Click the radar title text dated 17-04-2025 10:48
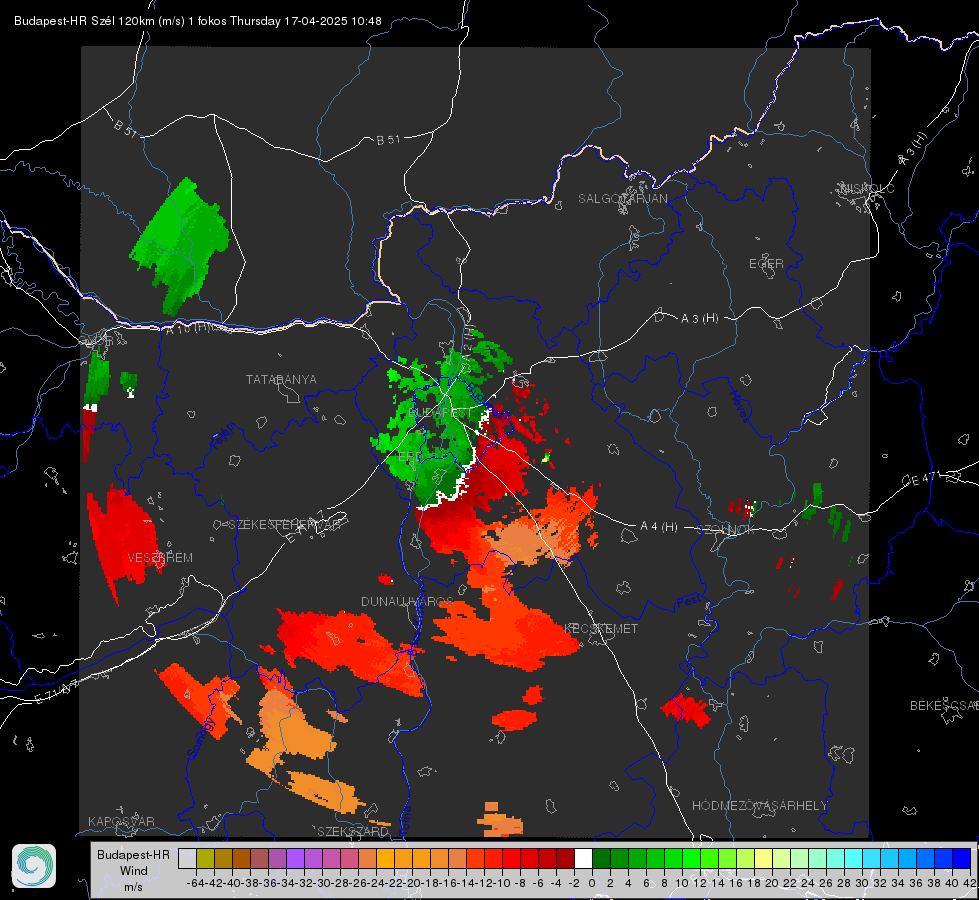The height and width of the screenshot is (900, 979). click(x=197, y=21)
